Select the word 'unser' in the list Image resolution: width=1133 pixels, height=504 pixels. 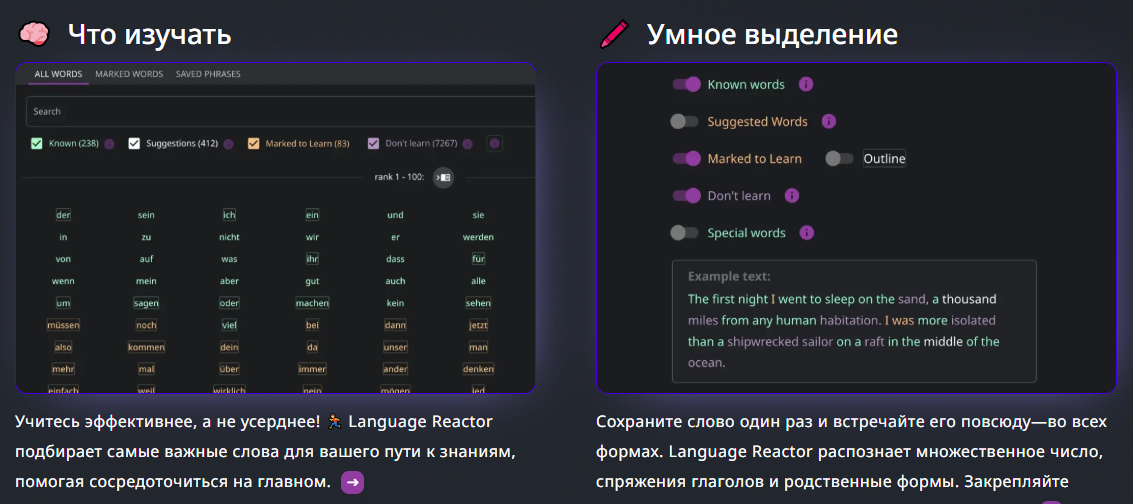395,347
